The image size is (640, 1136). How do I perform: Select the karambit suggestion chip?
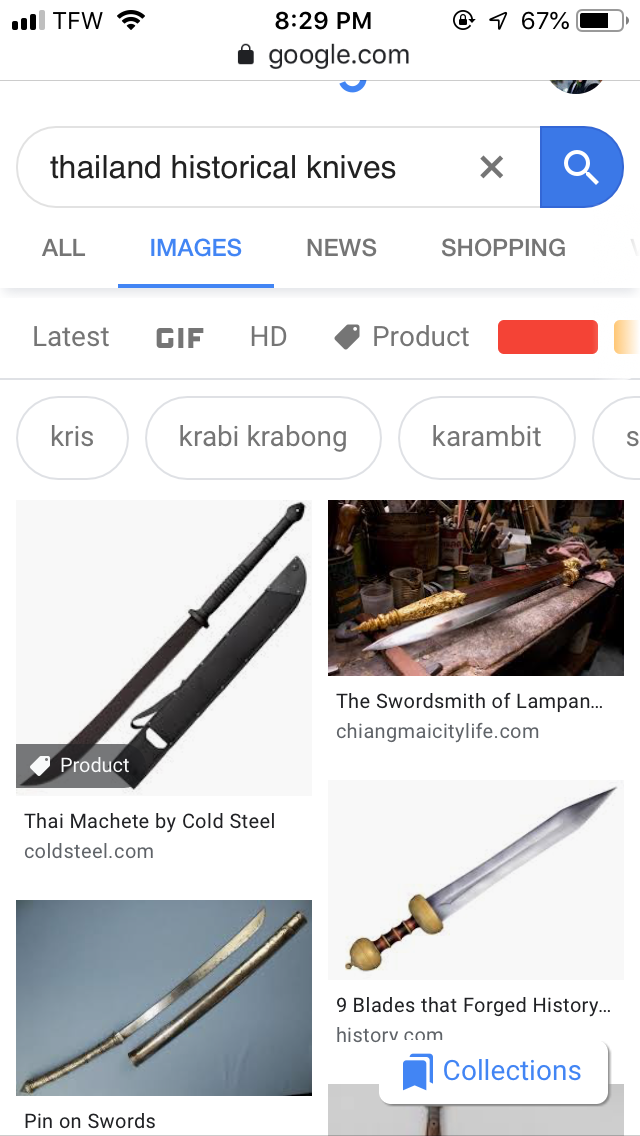[486, 438]
